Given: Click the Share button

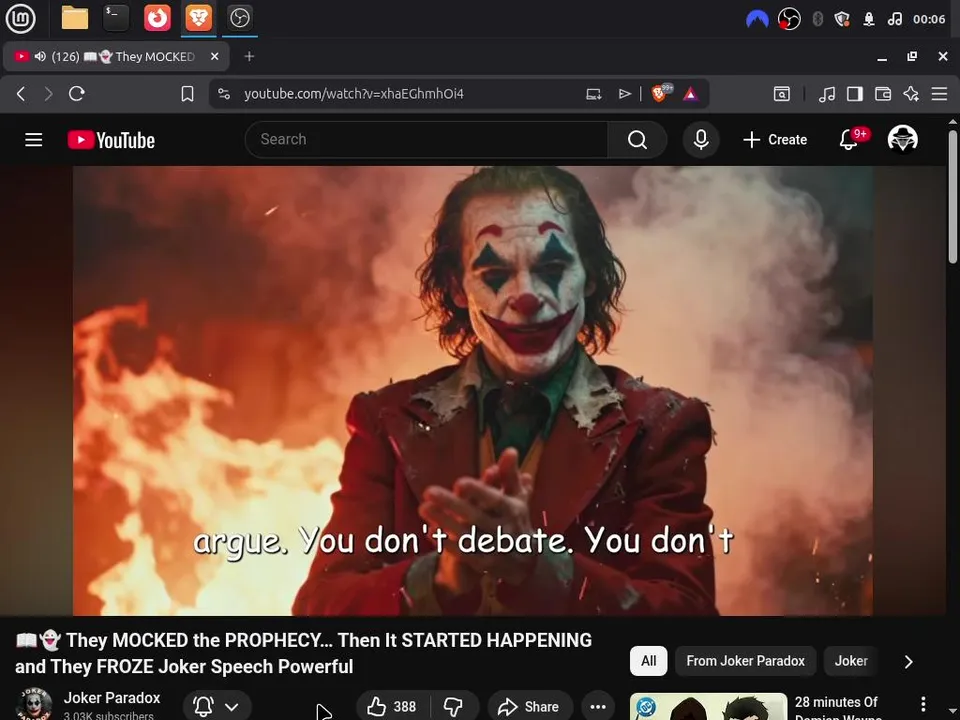Looking at the screenshot, I should [x=530, y=707].
